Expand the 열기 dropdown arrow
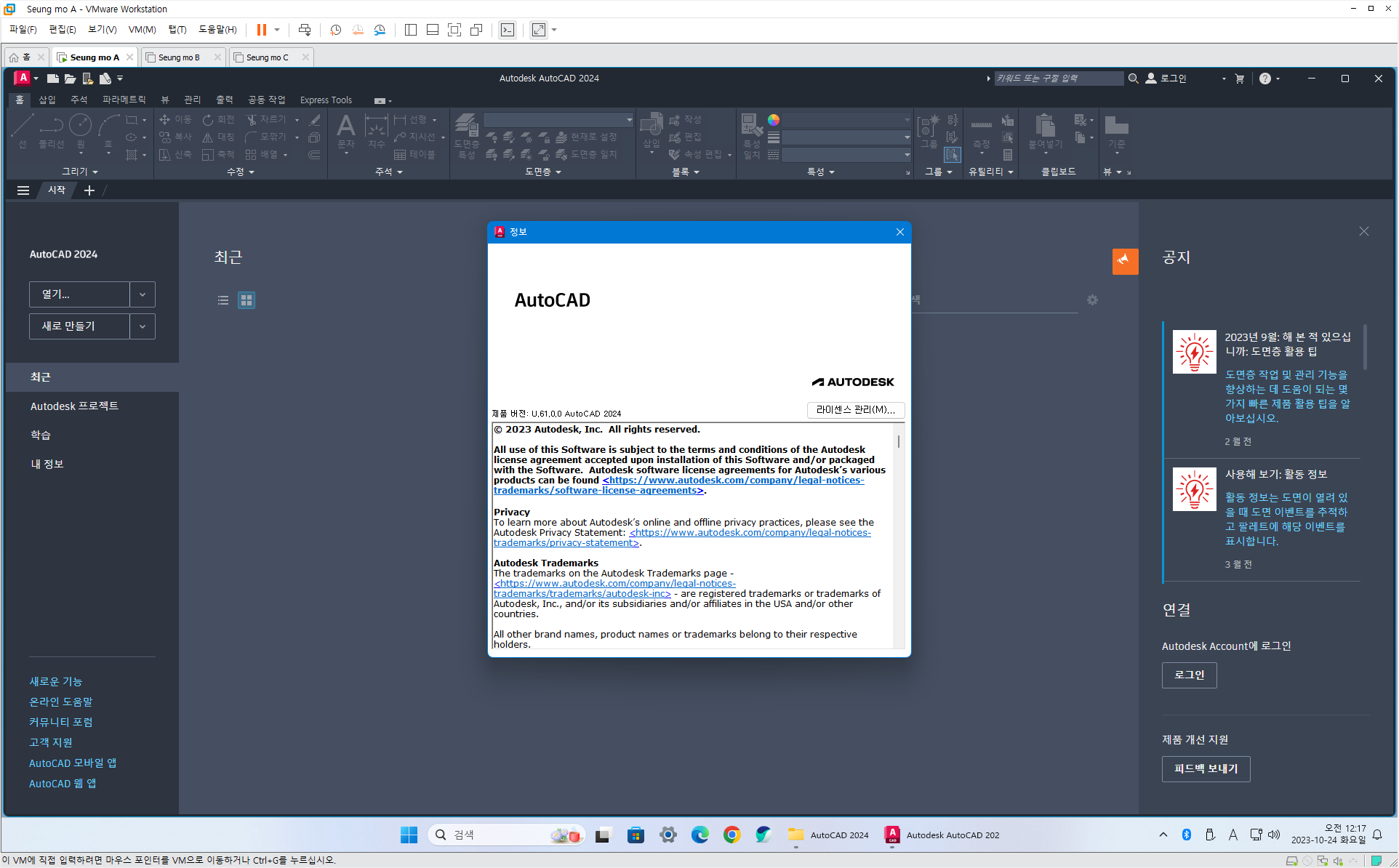The width and height of the screenshot is (1399, 868). point(143,294)
